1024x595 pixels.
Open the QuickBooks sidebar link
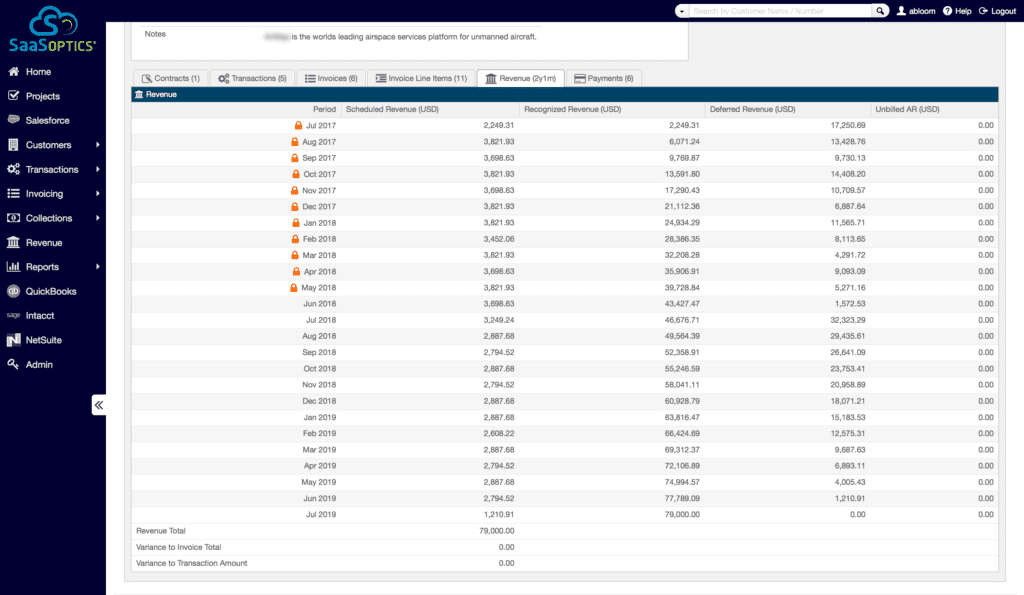pyautogui.click(x=51, y=291)
